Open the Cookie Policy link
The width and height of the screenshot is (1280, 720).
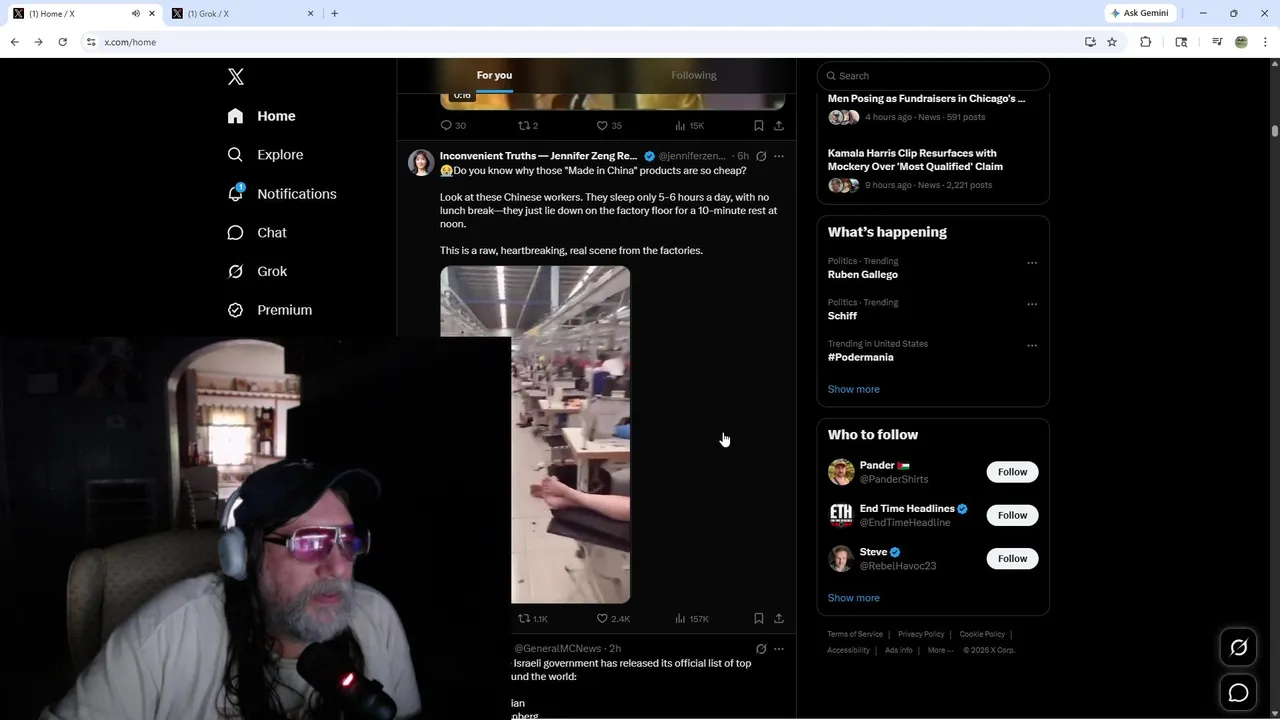982,634
